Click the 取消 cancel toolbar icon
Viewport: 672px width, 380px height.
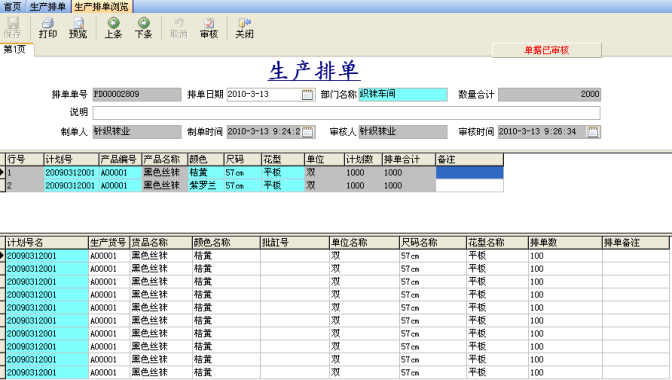point(178,28)
